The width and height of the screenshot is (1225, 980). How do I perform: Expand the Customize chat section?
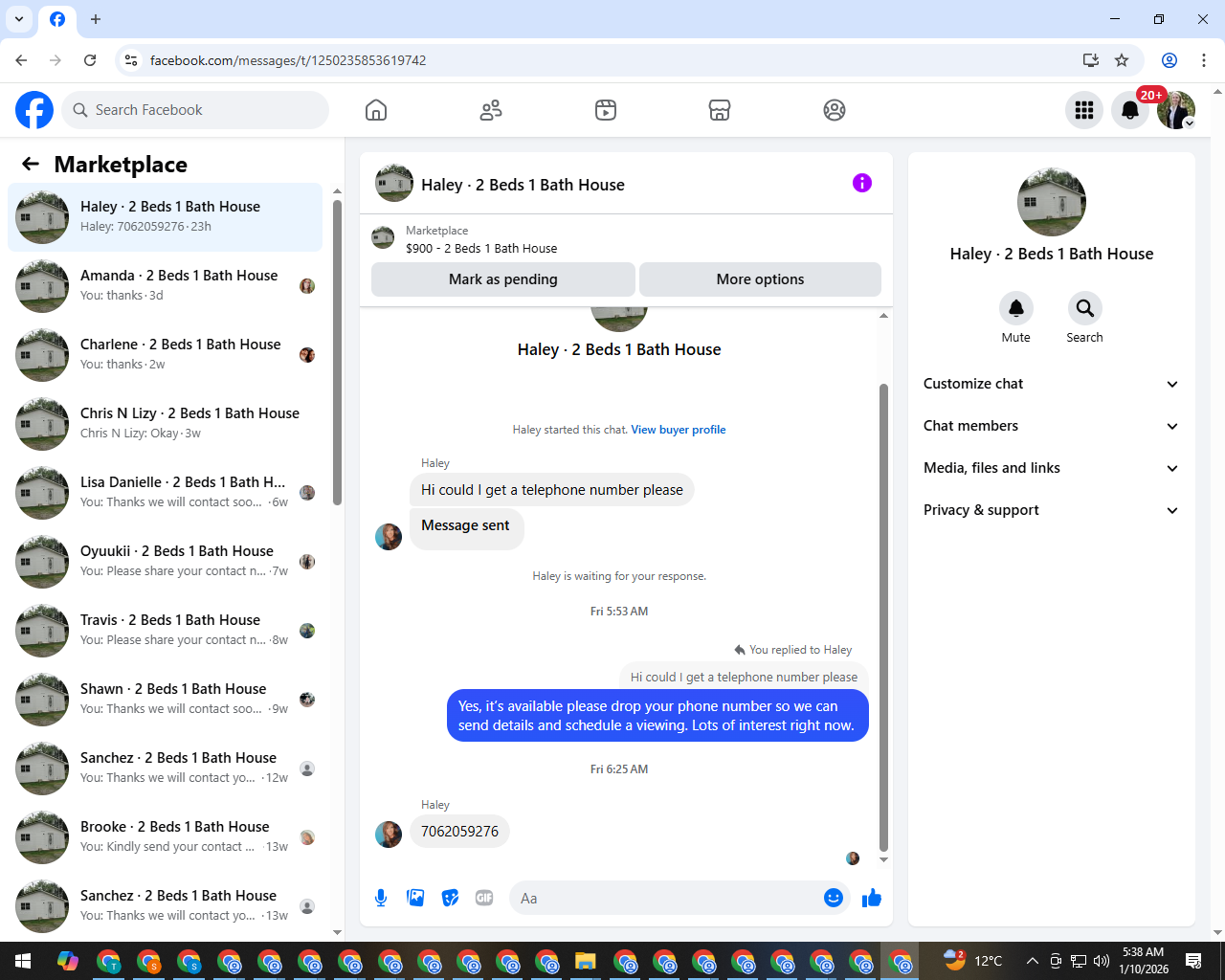(1050, 384)
